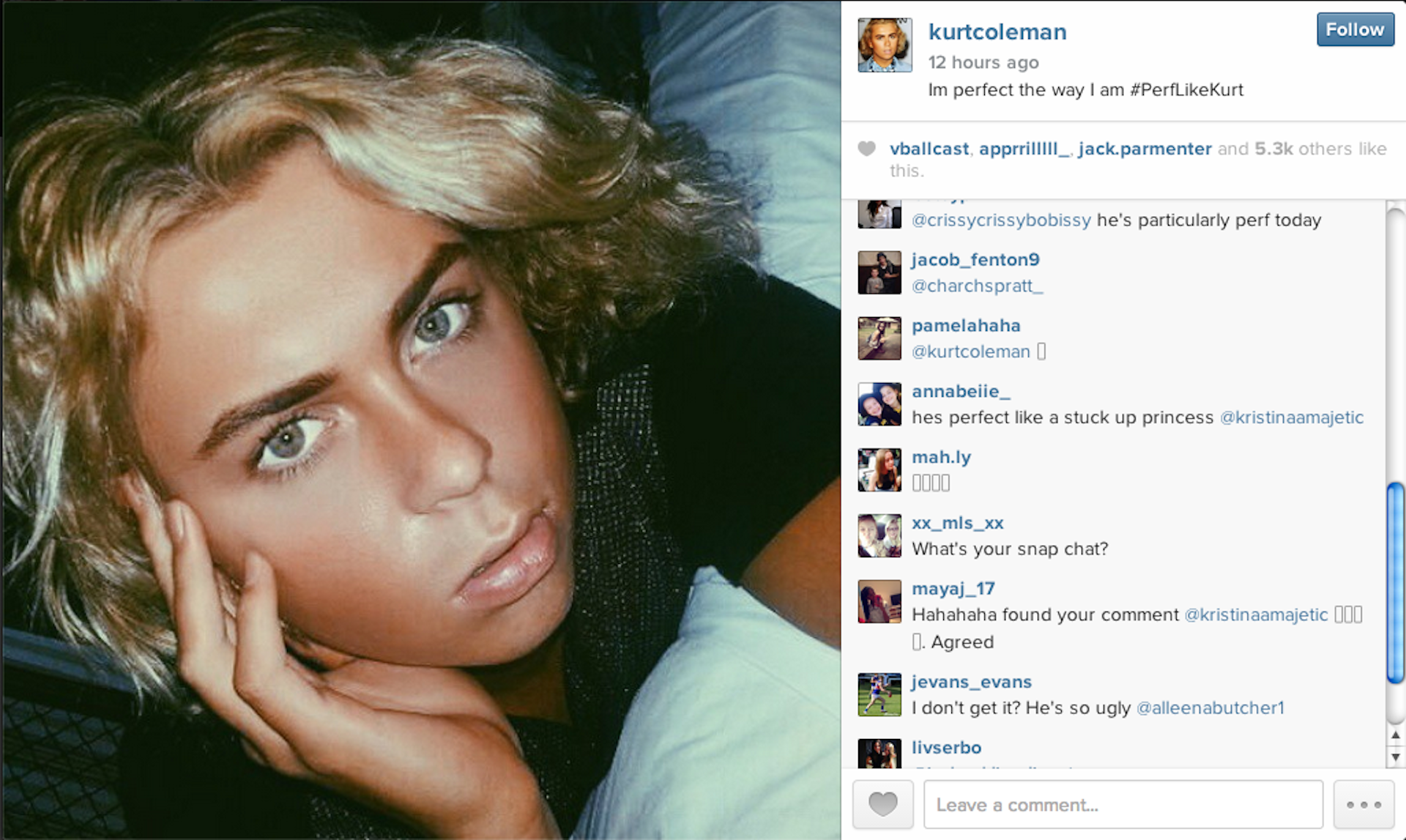Click the Follow button

tap(1355, 30)
